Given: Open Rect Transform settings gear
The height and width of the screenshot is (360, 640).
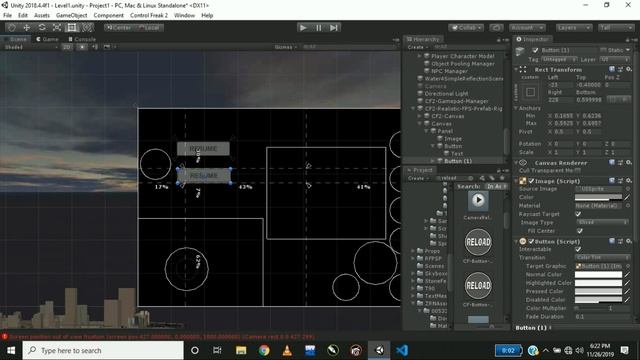Looking at the screenshot, I should (629, 69).
